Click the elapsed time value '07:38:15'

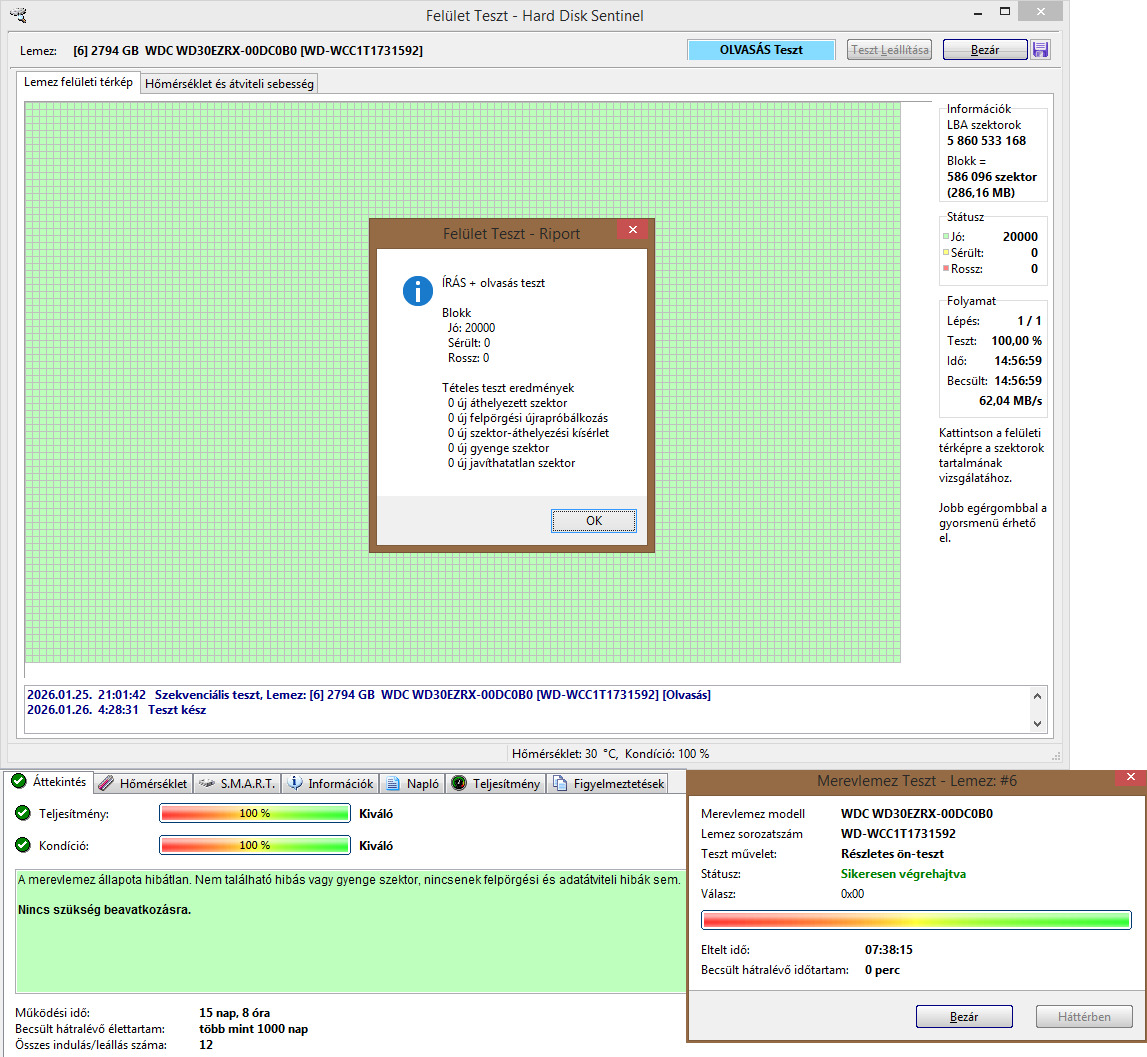pos(888,949)
